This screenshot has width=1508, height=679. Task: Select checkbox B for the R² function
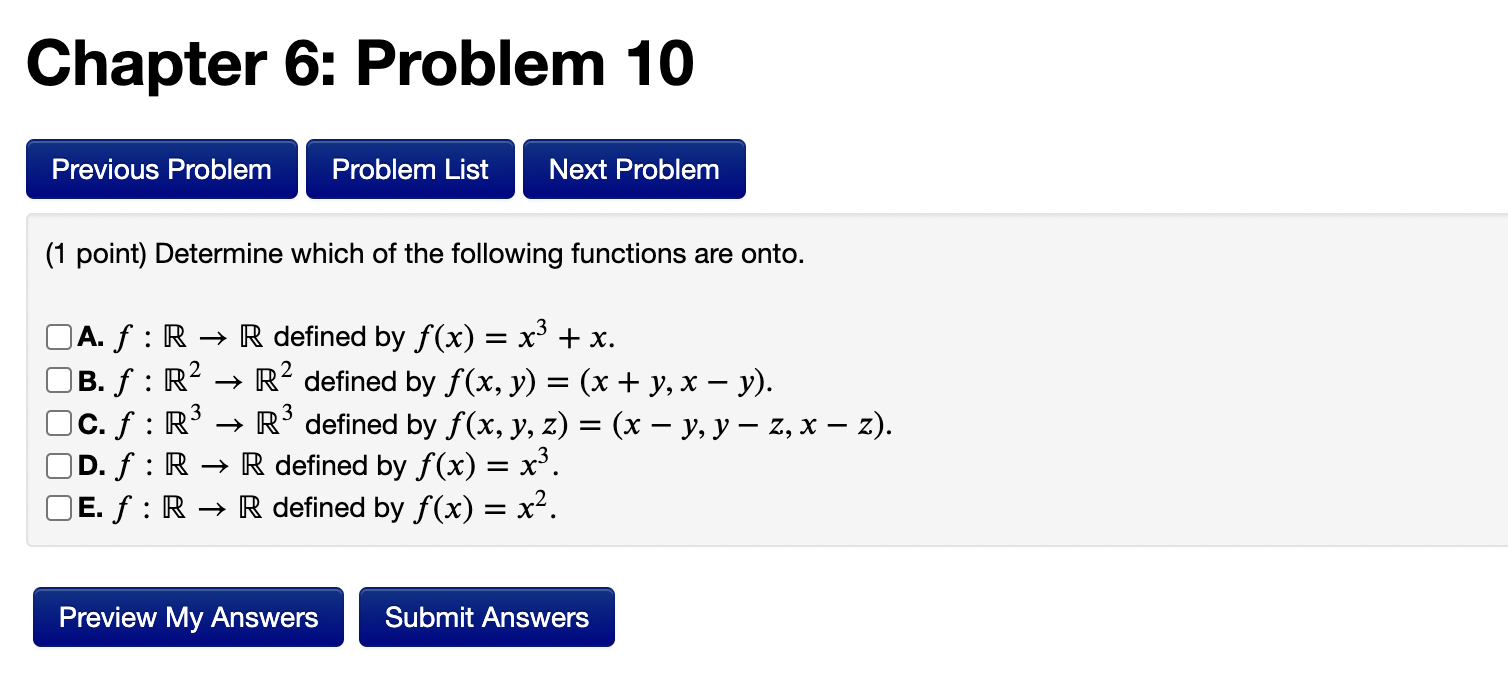(x=58, y=380)
